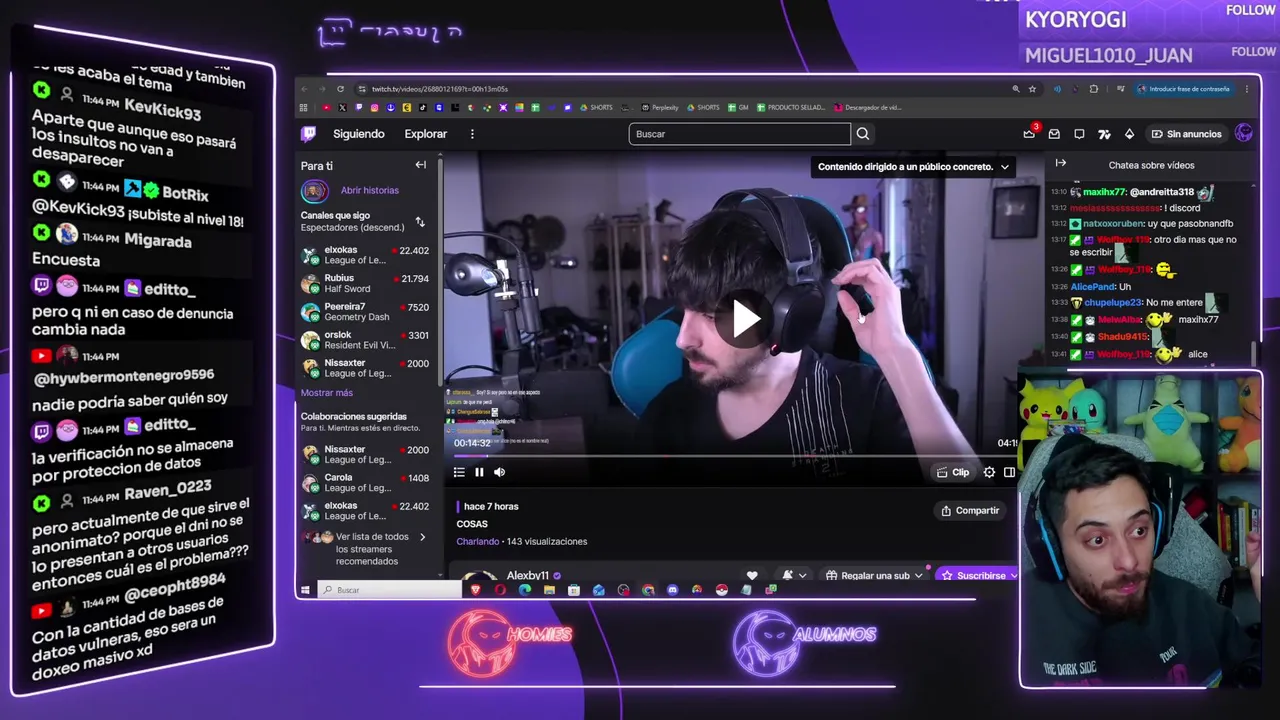Create a Clip from the video
The height and width of the screenshot is (720, 1280).
[952, 472]
